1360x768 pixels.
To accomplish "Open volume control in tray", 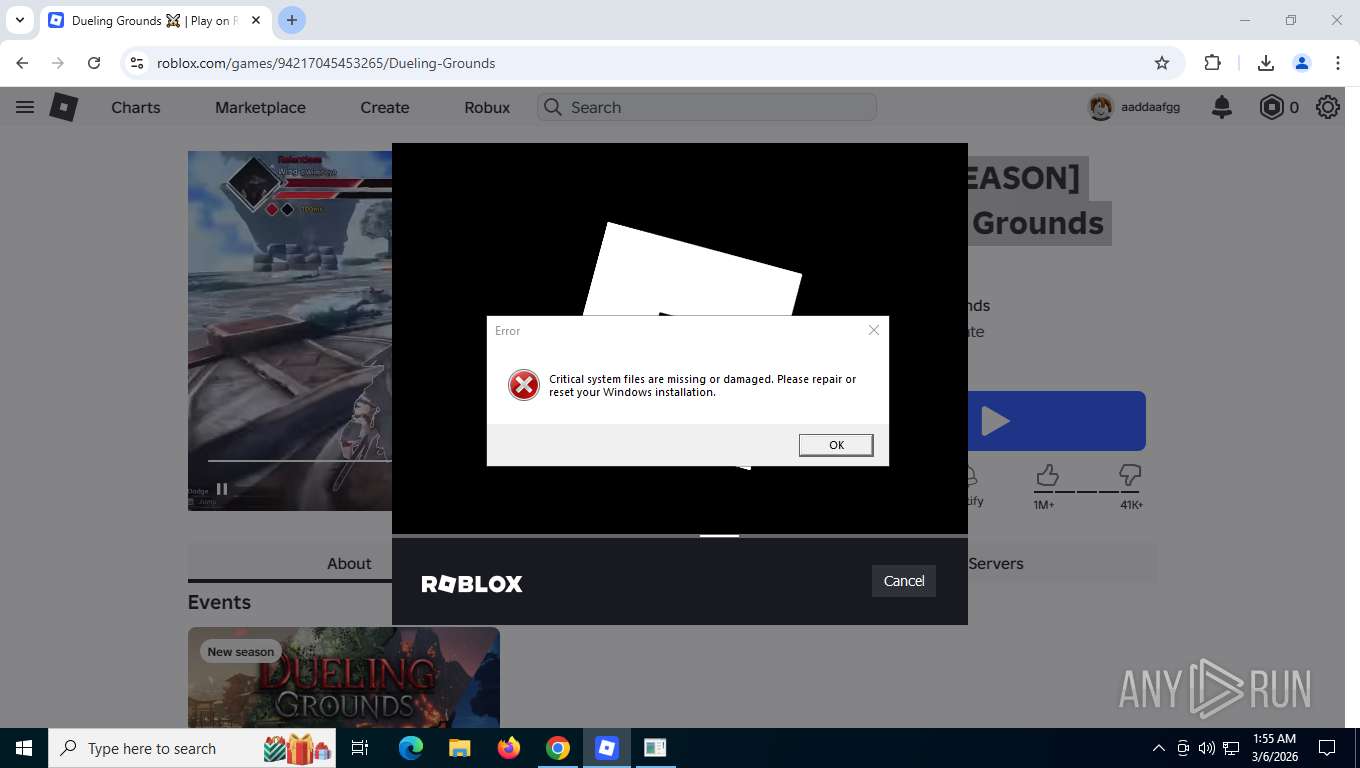I will tap(1207, 748).
